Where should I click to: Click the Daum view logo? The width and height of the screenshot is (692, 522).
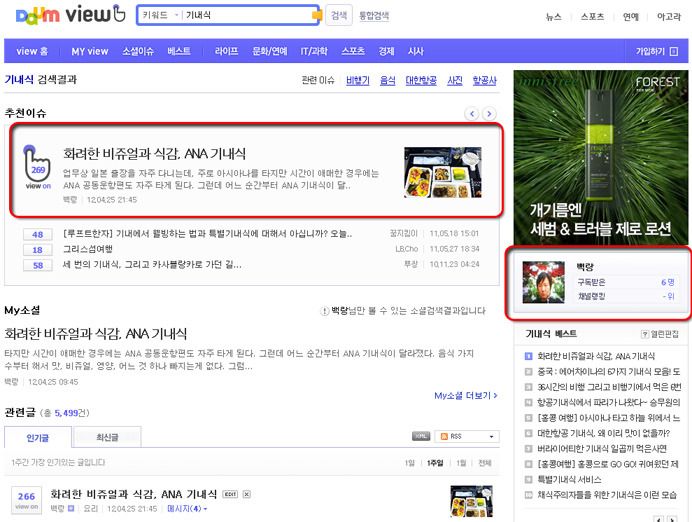(x=71, y=14)
